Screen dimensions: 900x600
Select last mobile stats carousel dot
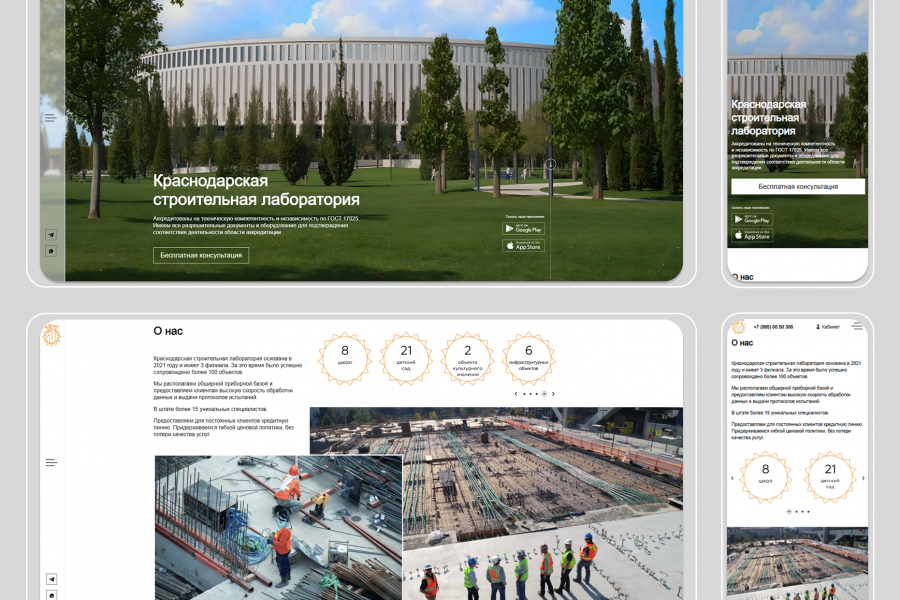(809, 511)
